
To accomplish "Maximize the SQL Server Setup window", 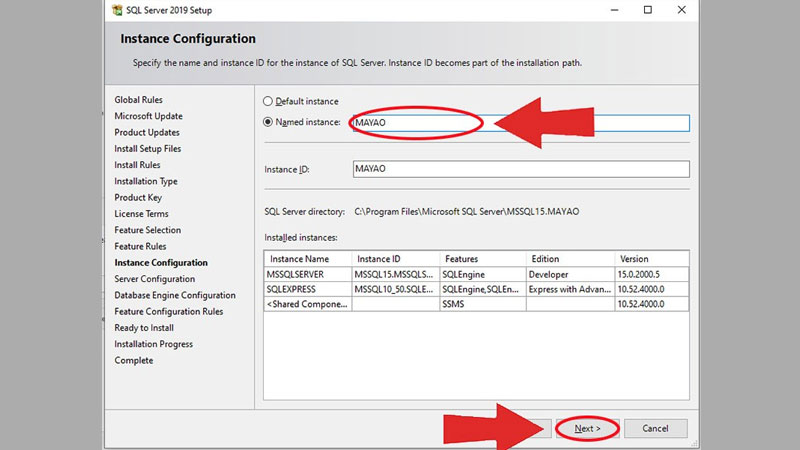I will [x=647, y=10].
